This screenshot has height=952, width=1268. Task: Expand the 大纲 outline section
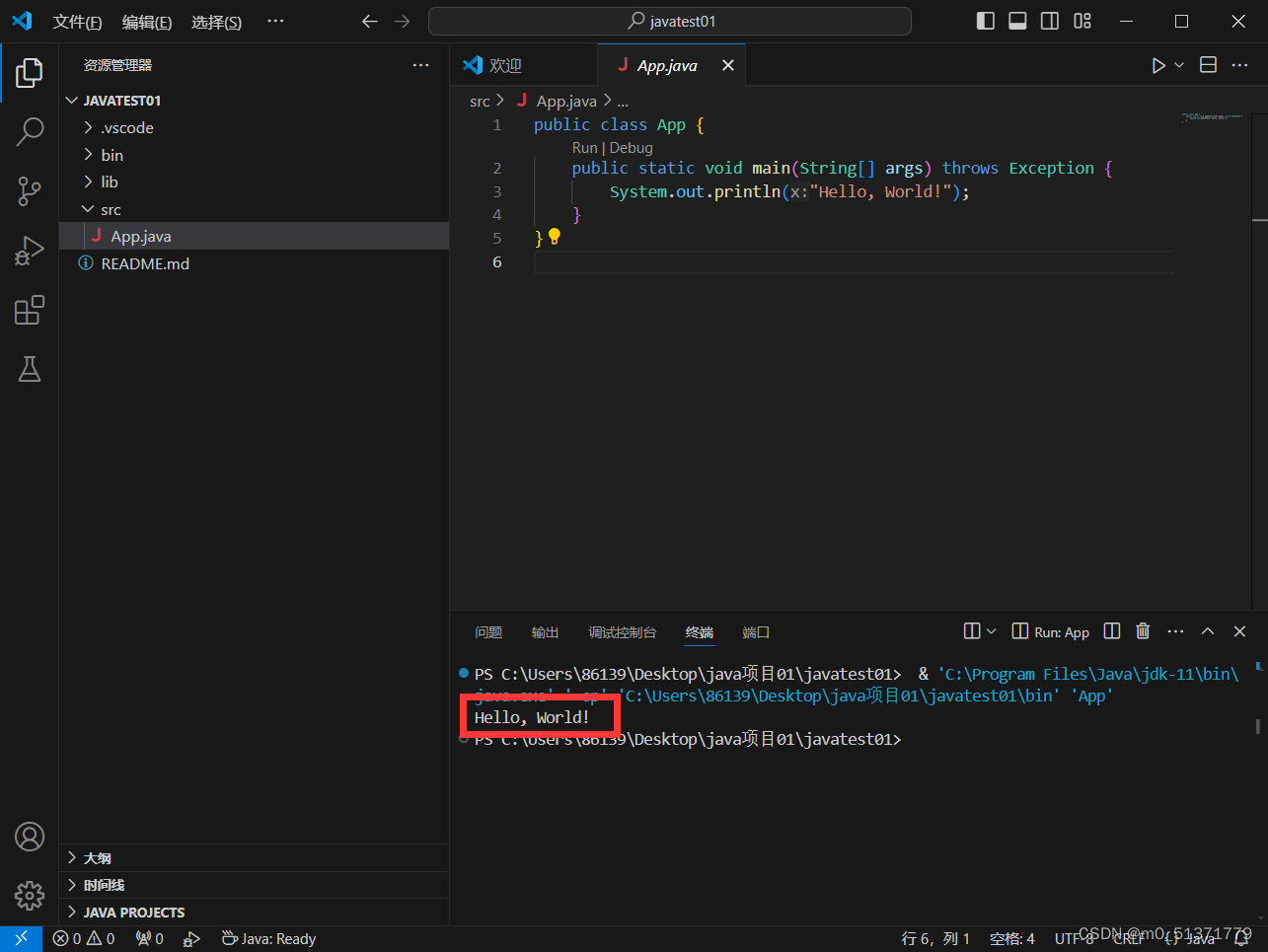point(254,858)
